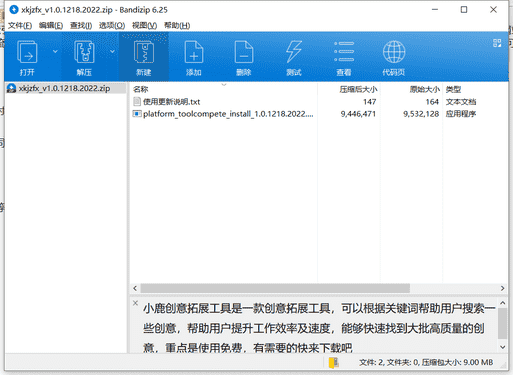Click the Test (测试) archive icon
The image size is (513, 375).
pos(294,52)
